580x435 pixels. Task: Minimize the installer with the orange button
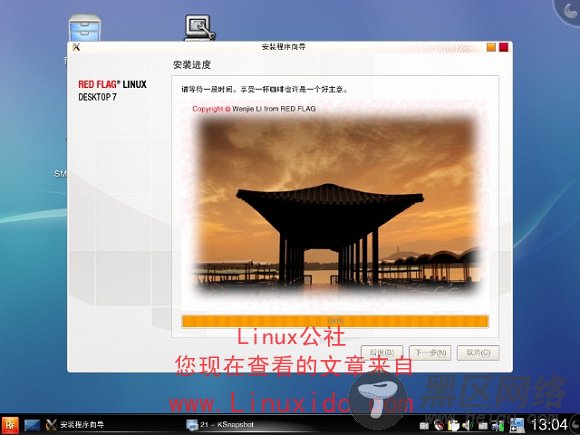491,47
